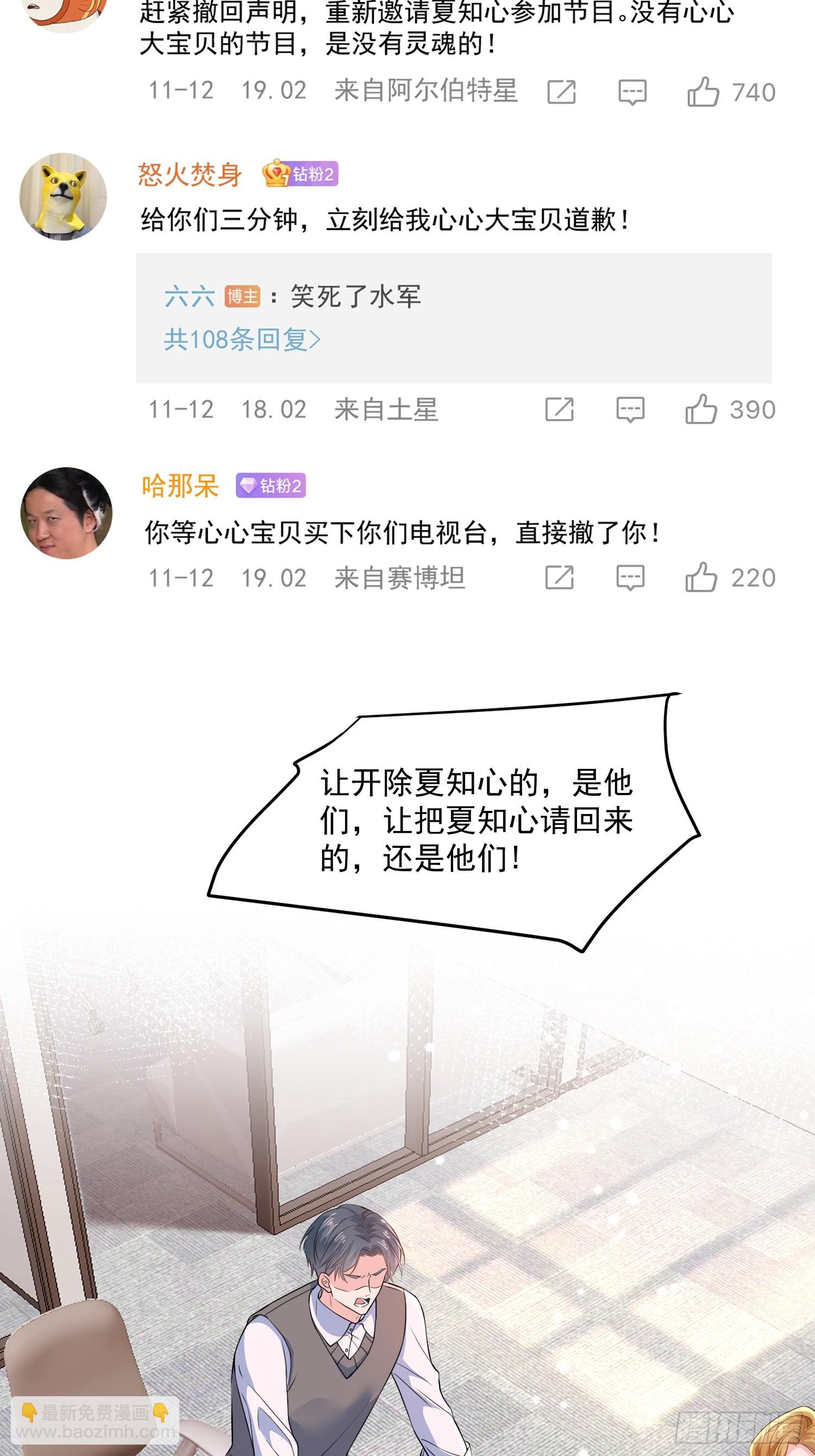The height and width of the screenshot is (1456, 815).
Task: View the yellow dog avatar of 怒火焚身
Action: pos(64,196)
